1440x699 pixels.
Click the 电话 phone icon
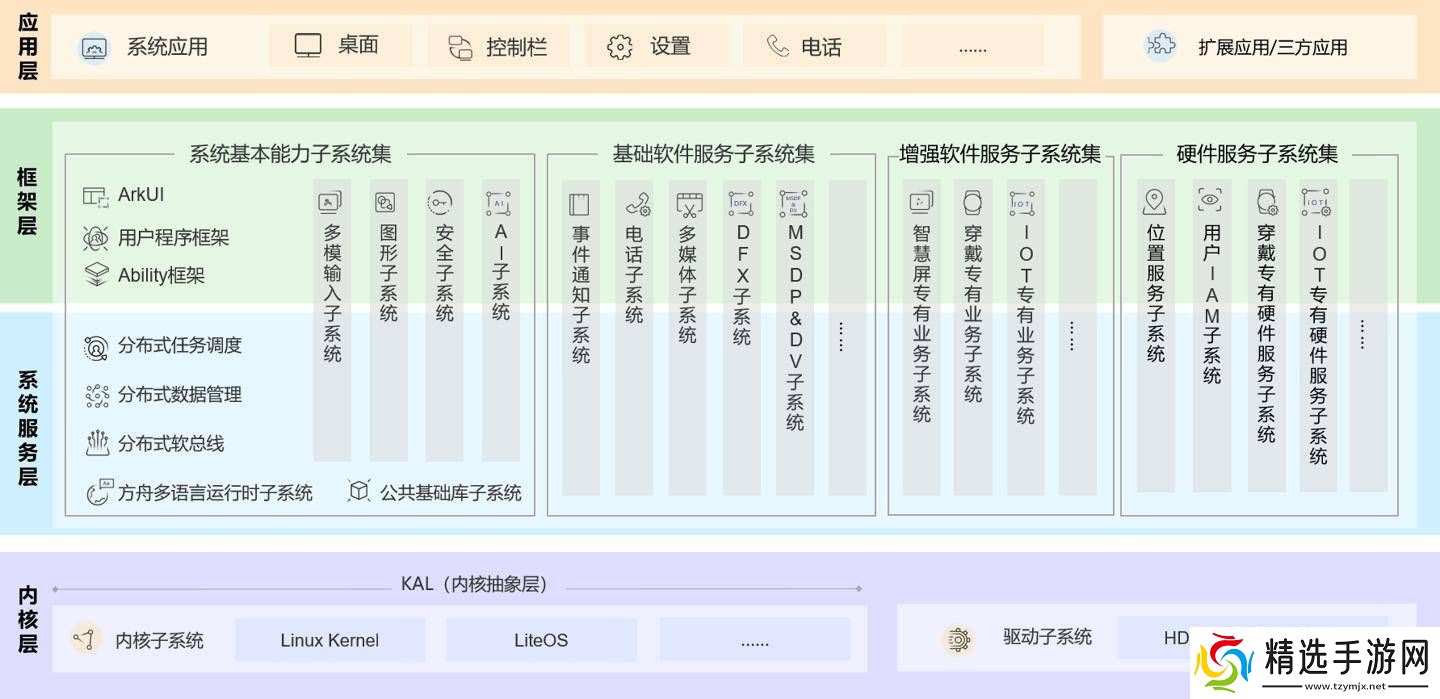(x=777, y=46)
